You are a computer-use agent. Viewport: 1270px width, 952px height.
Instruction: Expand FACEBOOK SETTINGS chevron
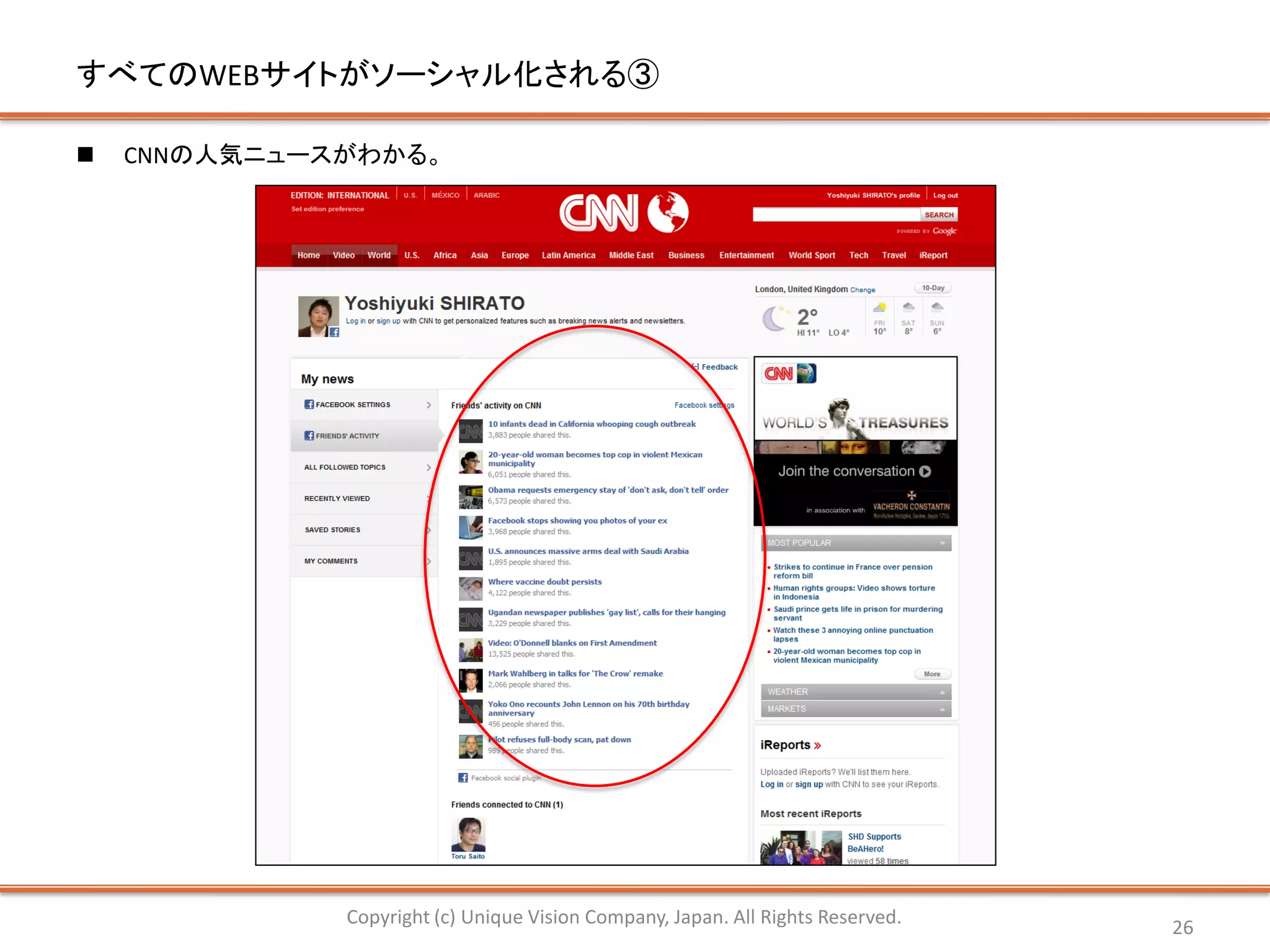[x=429, y=405]
